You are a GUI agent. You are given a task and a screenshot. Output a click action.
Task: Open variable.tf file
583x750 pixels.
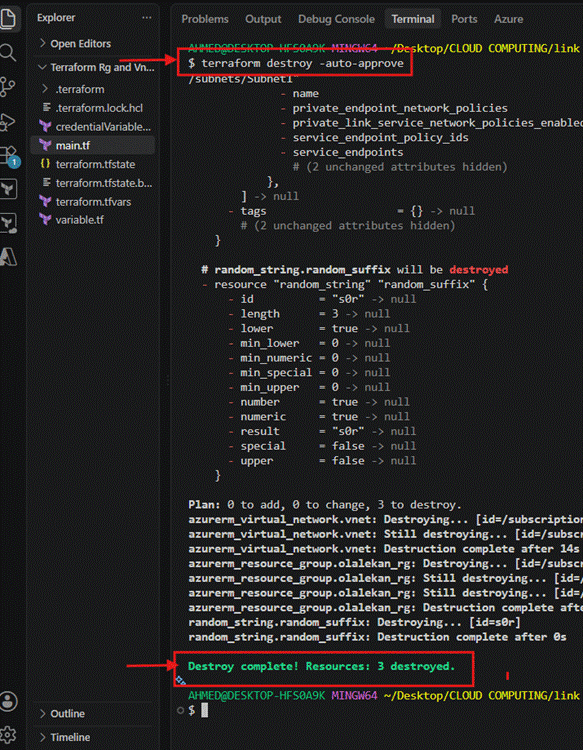tap(79, 220)
